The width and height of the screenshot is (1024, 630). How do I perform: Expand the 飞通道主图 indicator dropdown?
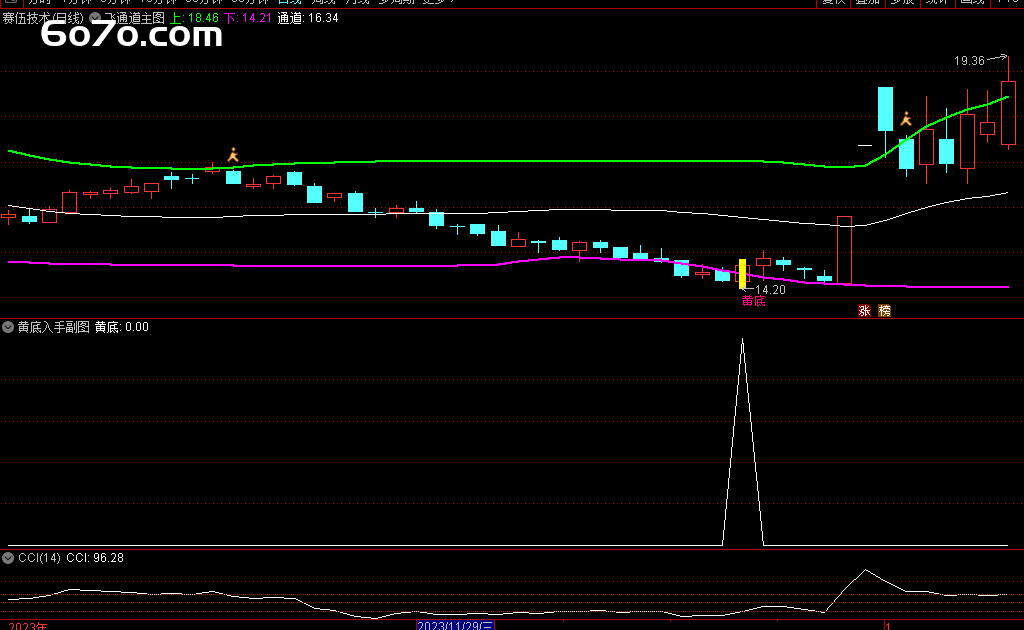point(96,18)
